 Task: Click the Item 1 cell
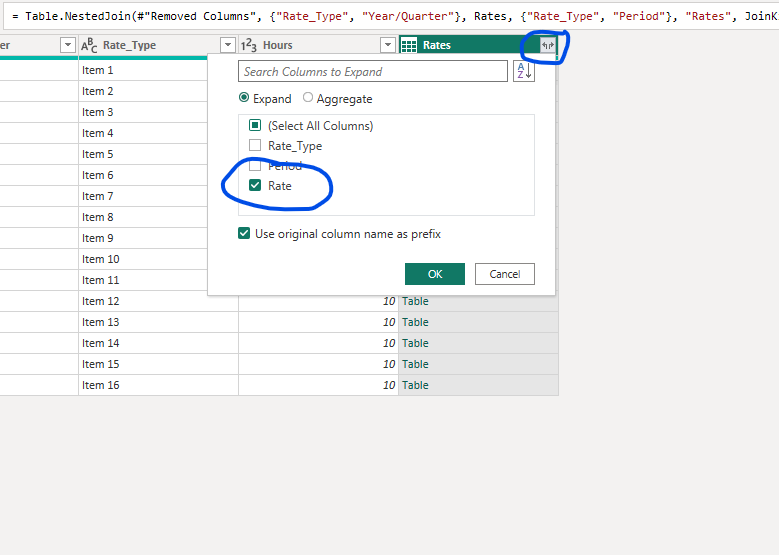tap(143, 70)
